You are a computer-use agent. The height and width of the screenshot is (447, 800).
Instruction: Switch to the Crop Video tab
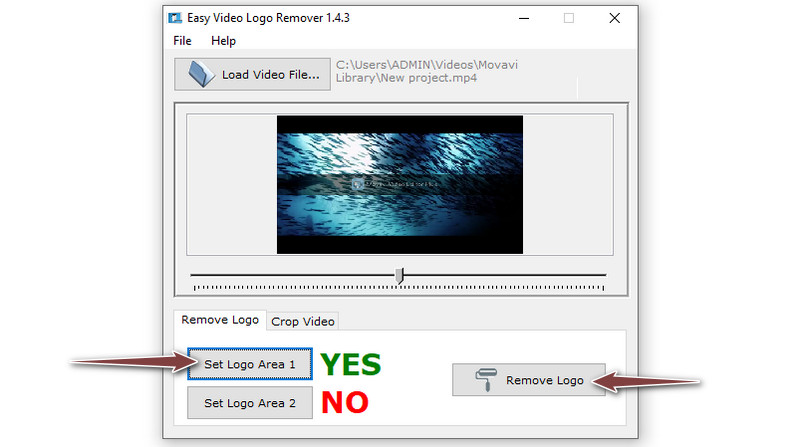(x=303, y=321)
